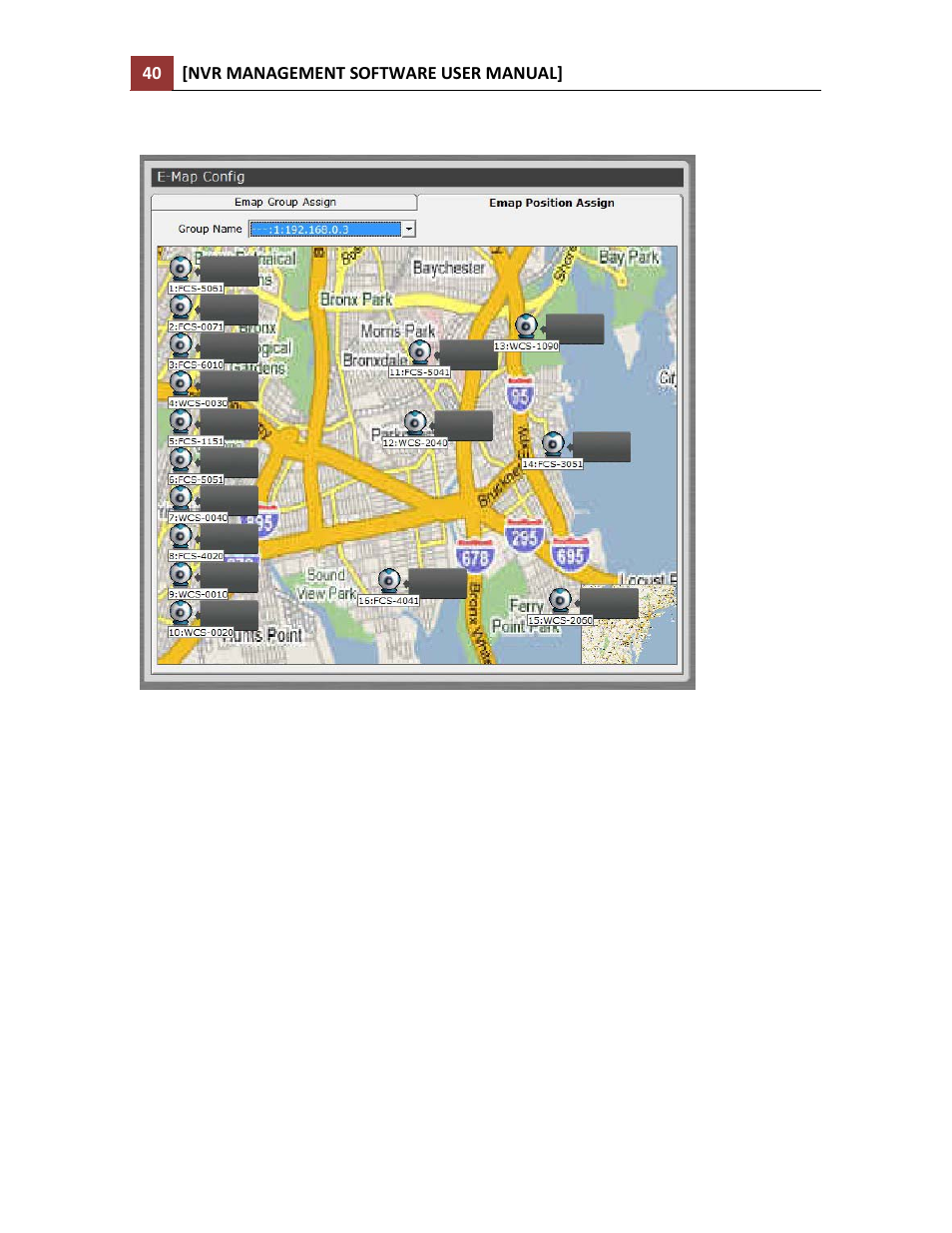Click the camera icon above 4:WCS-0030
This screenshot has height=1233, width=952.
[x=181, y=383]
